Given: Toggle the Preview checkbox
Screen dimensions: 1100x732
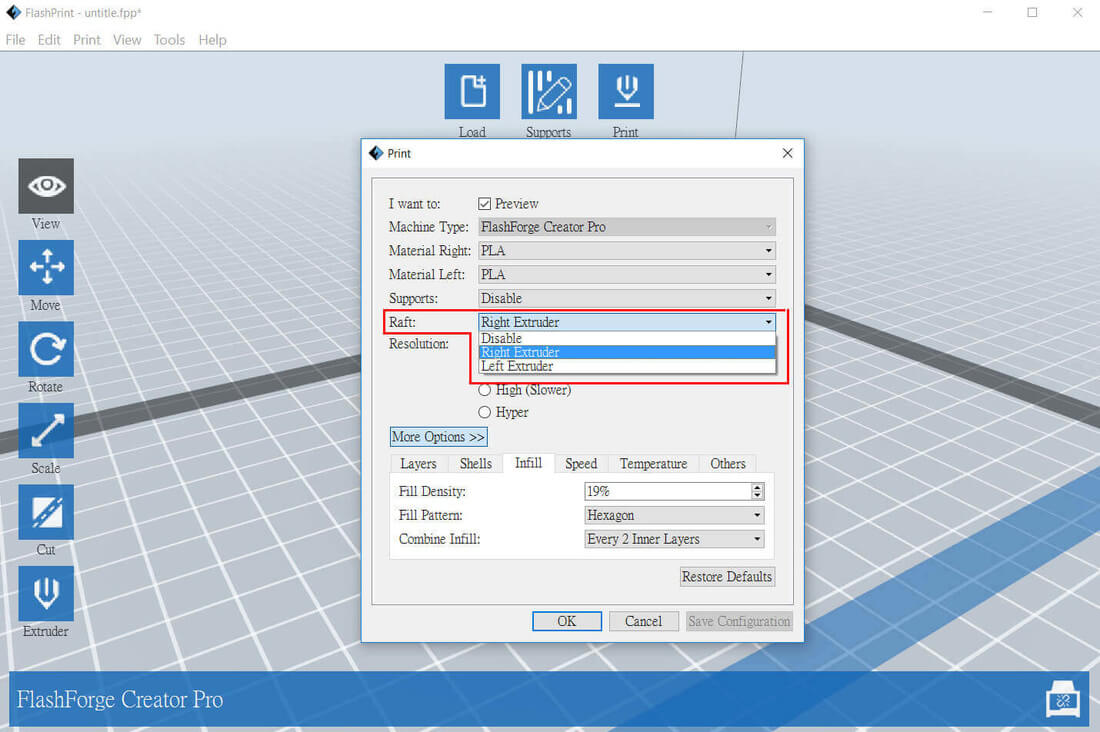Looking at the screenshot, I should 484,204.
